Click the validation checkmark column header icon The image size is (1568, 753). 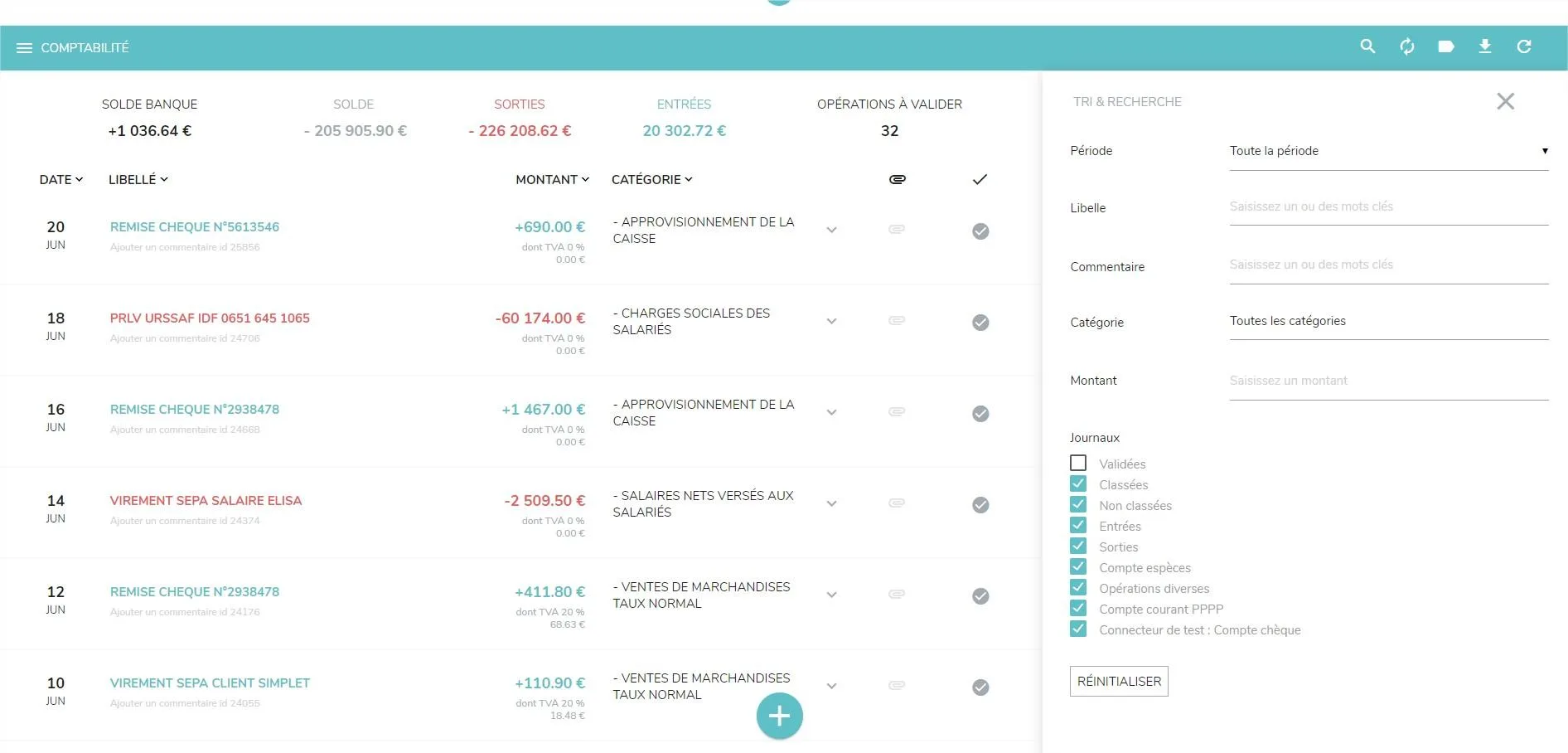pos(980,179)
